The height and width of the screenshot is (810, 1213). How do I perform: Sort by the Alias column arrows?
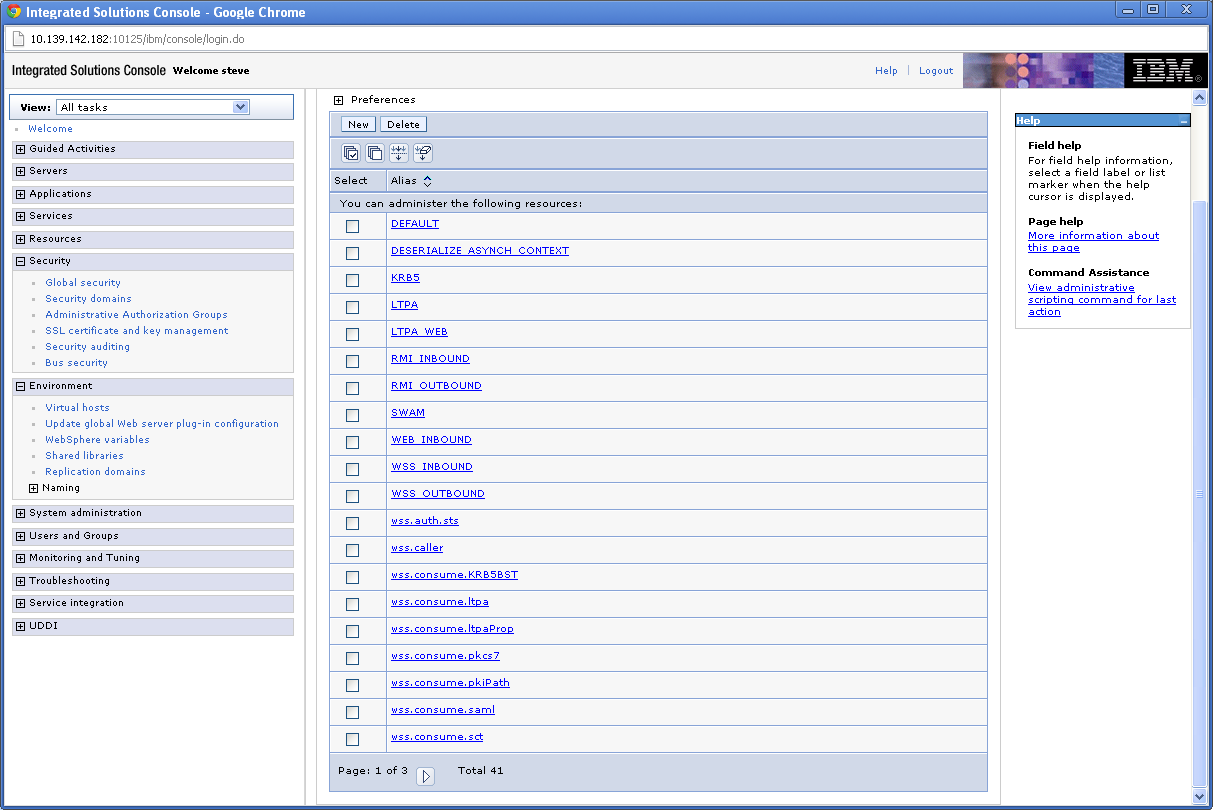point(428,181)
